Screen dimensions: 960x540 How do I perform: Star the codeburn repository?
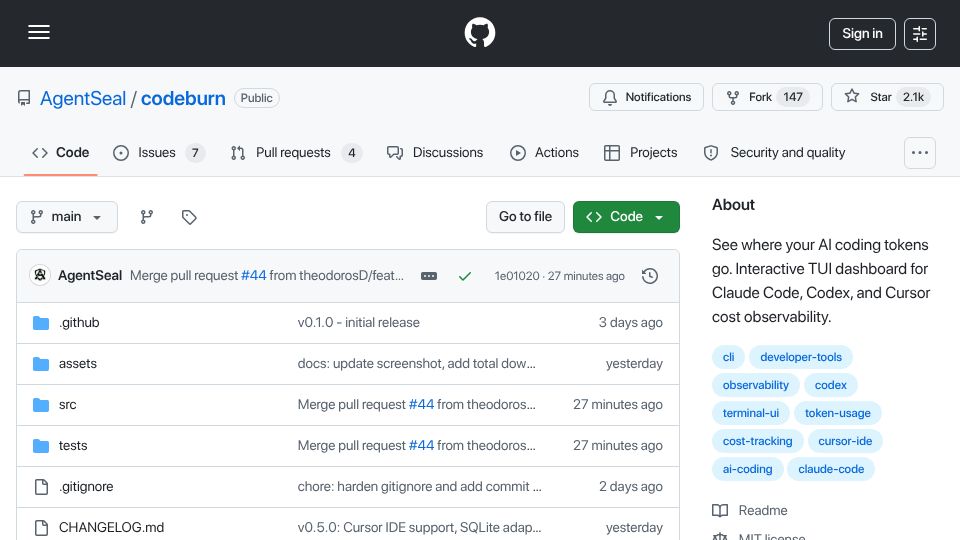887,97
